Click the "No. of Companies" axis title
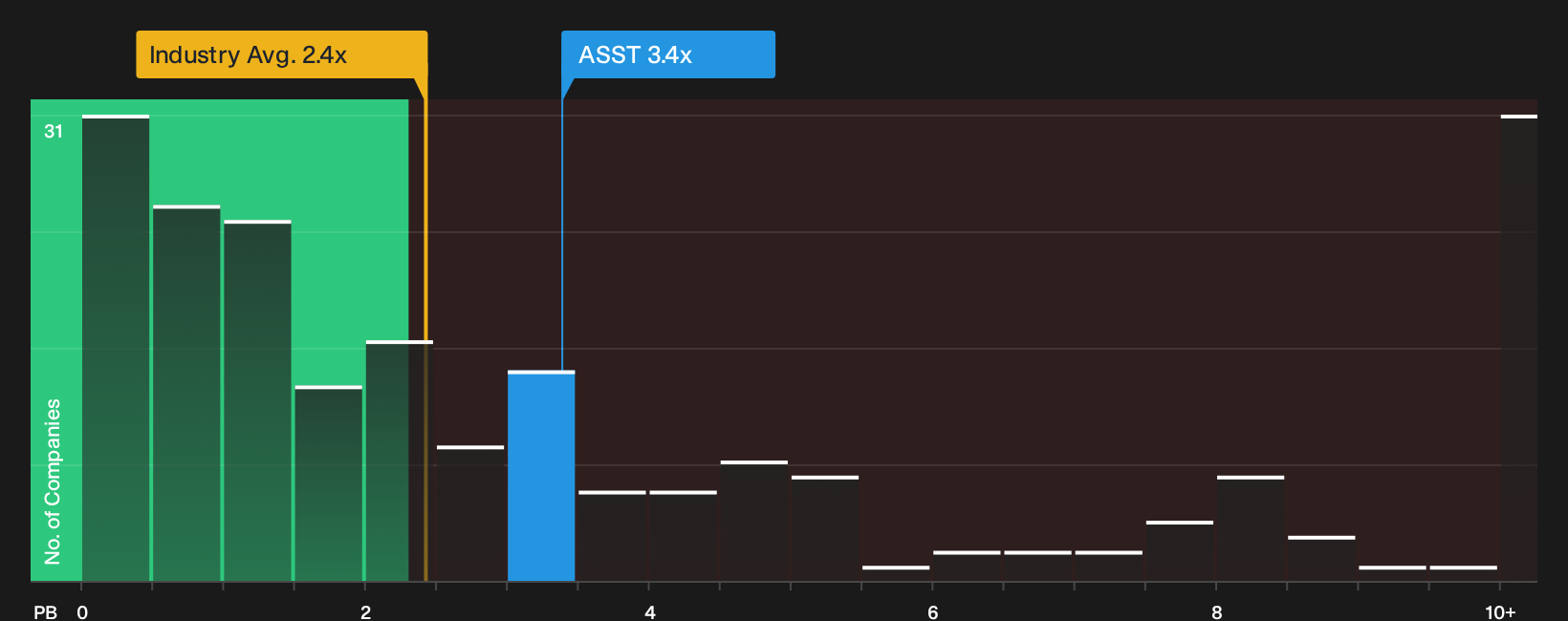The height and width of the screenshot is (621, 1568). [53, 482]
